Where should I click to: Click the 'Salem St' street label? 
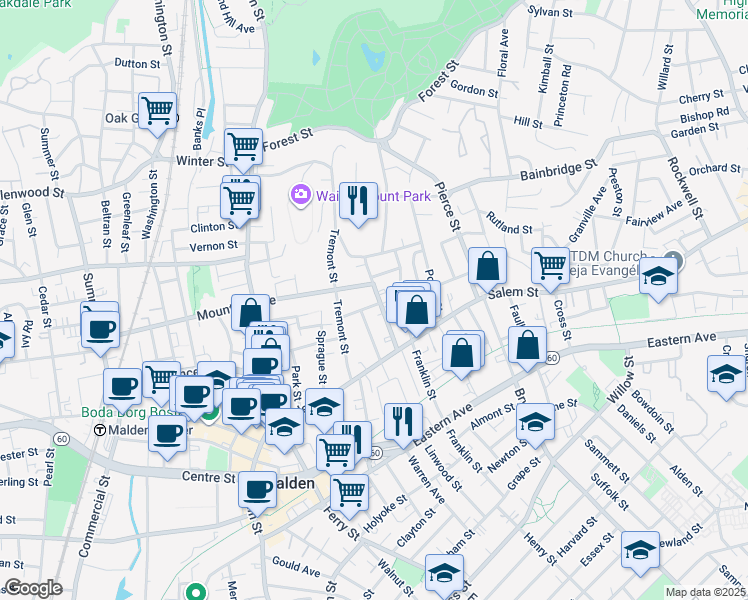pos(512,293)
